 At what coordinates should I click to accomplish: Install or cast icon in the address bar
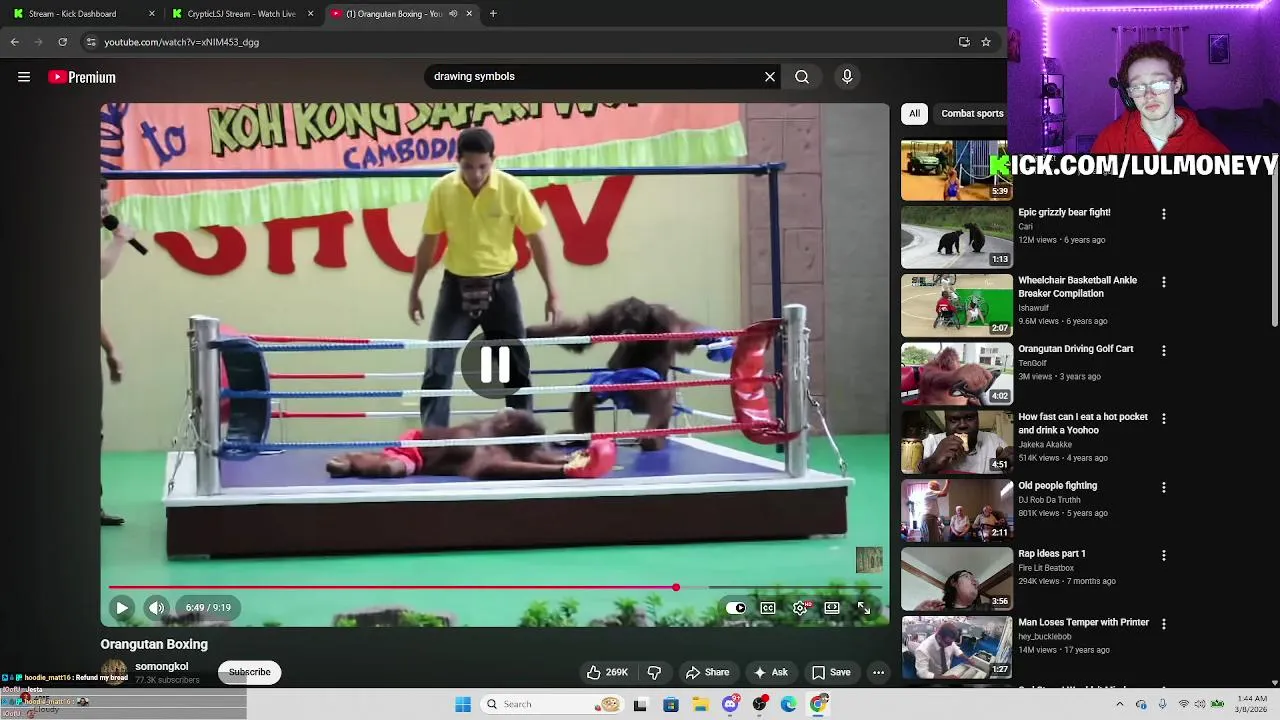click(x=964, y=42)
